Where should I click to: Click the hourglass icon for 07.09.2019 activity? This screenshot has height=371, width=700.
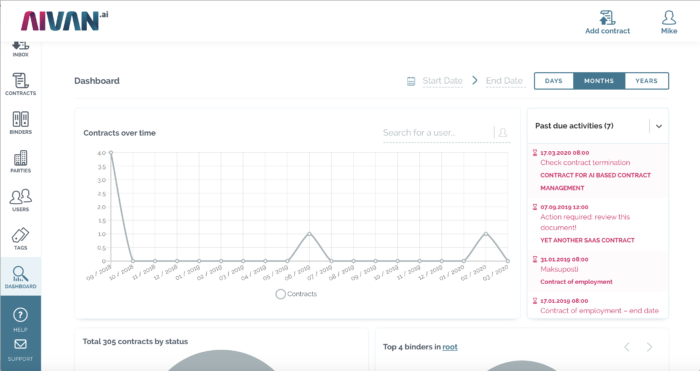535,207
